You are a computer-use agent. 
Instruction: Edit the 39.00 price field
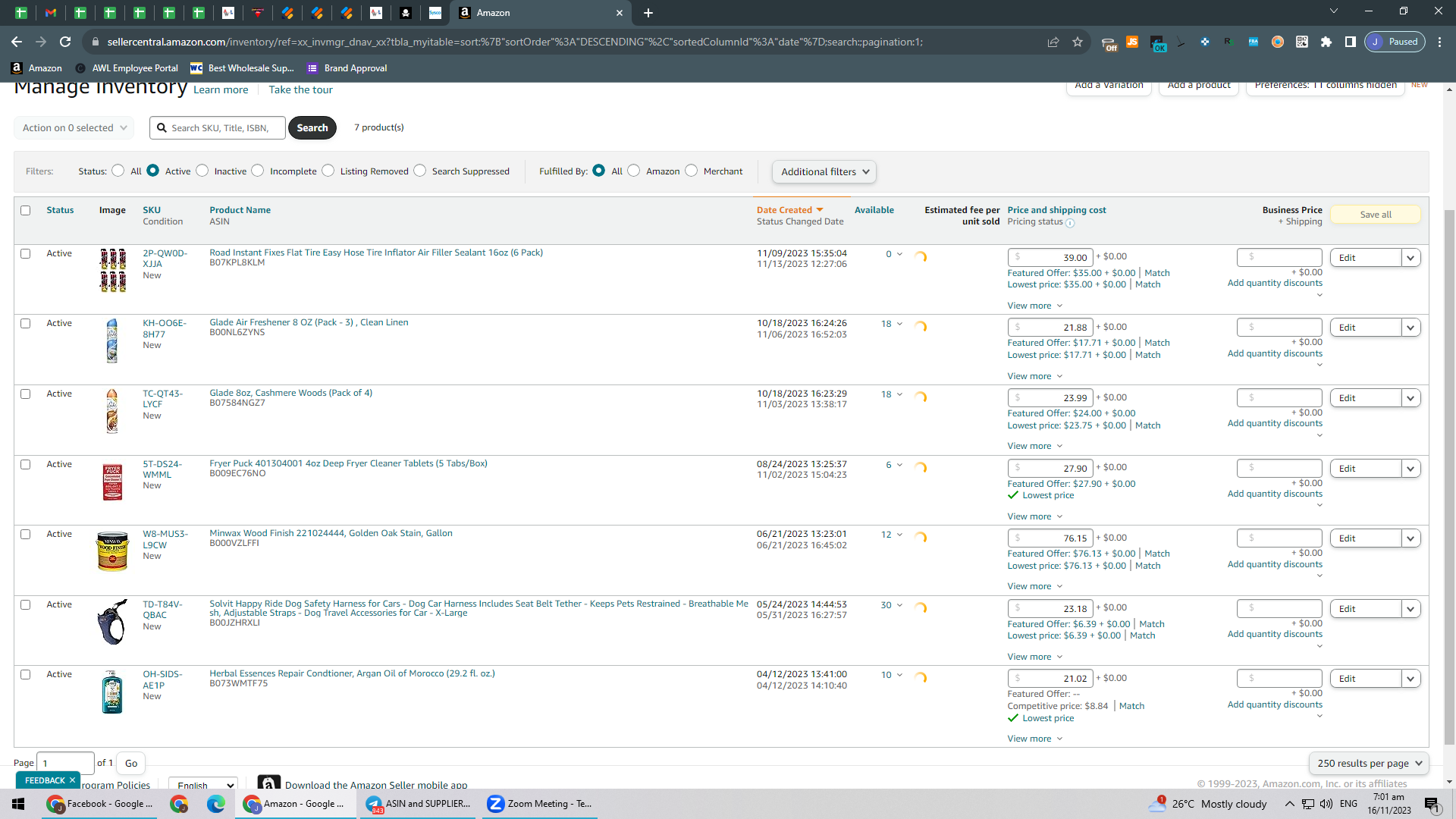pos(1051,258)
